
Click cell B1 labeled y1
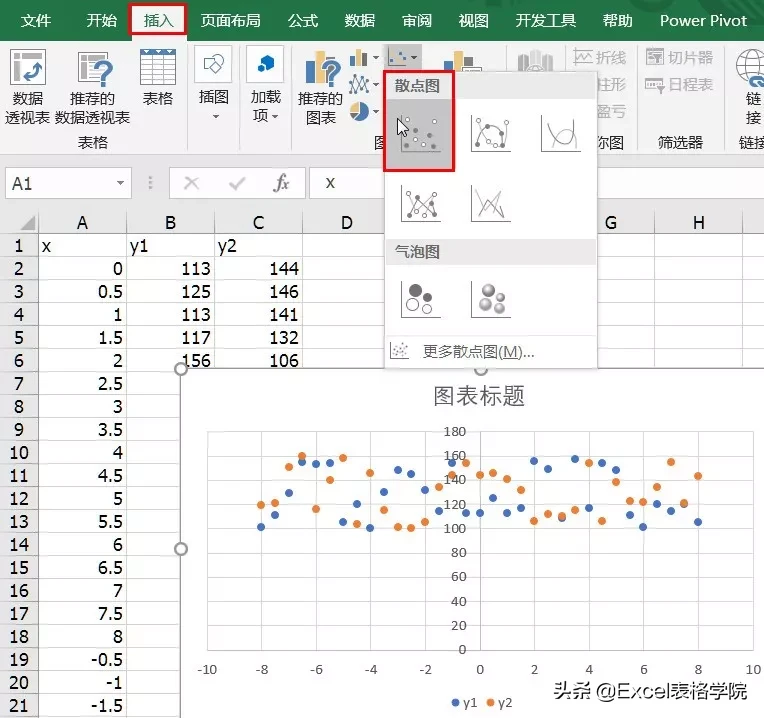170,246
